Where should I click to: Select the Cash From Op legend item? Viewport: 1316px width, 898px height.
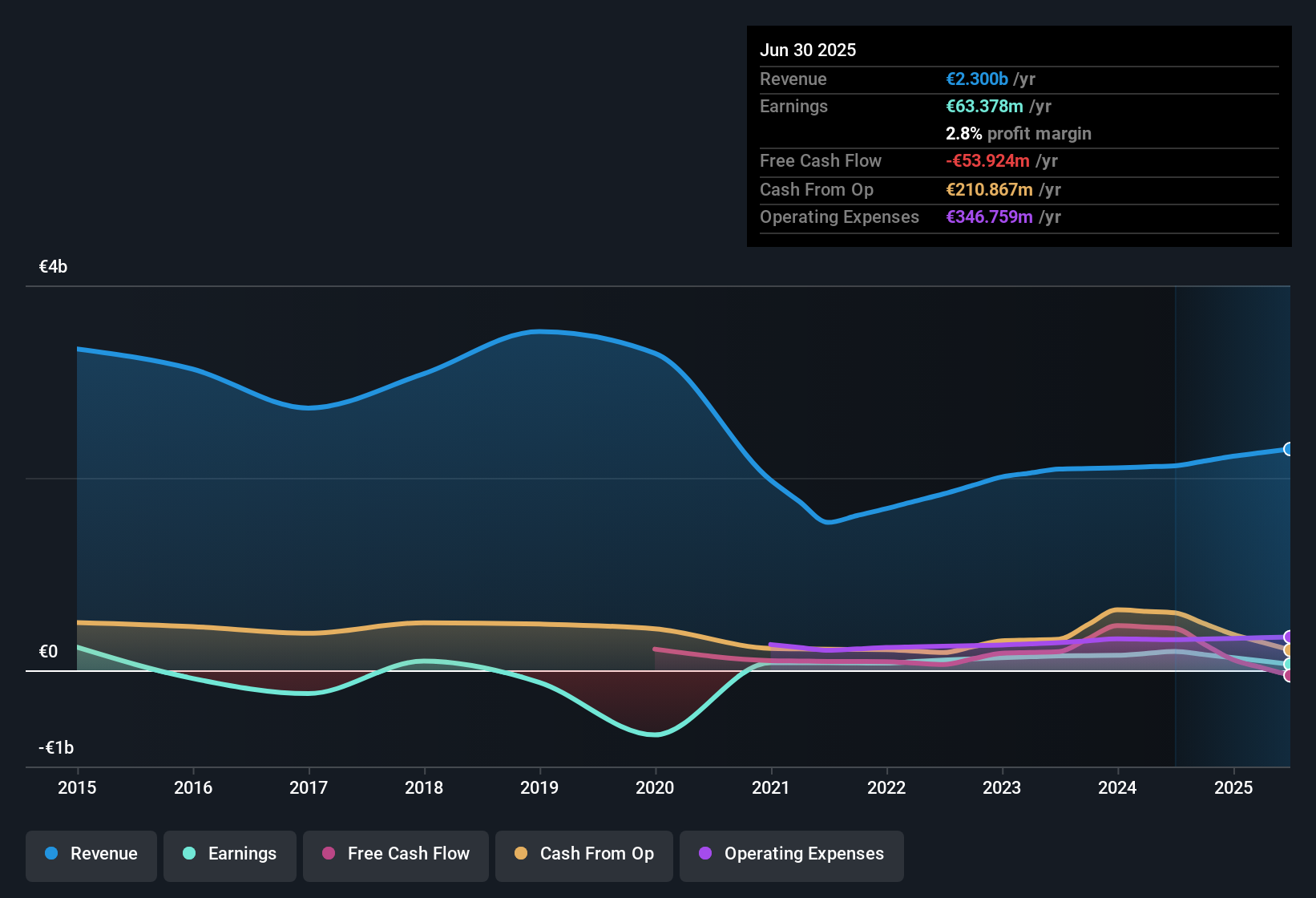(x=583, y=856)
